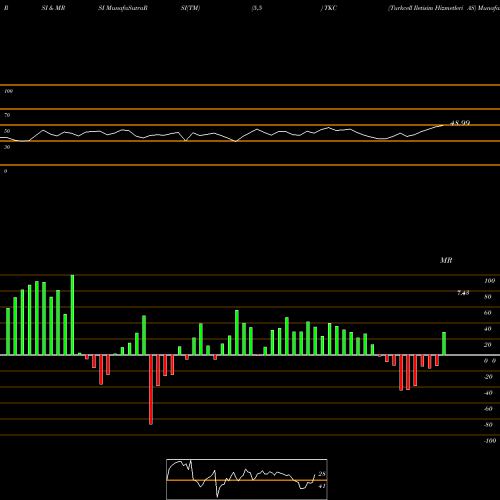Click the last green histogram bar
The image size is (500, 500).
(x=444, y=343)
